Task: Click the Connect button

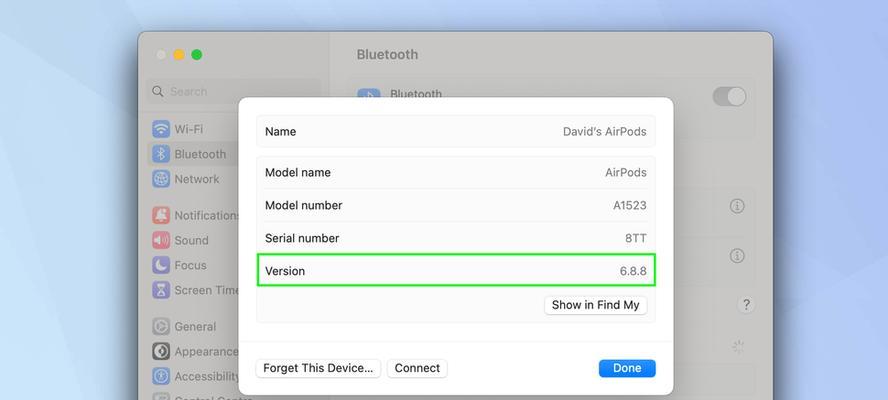Action: coord(417,368)
